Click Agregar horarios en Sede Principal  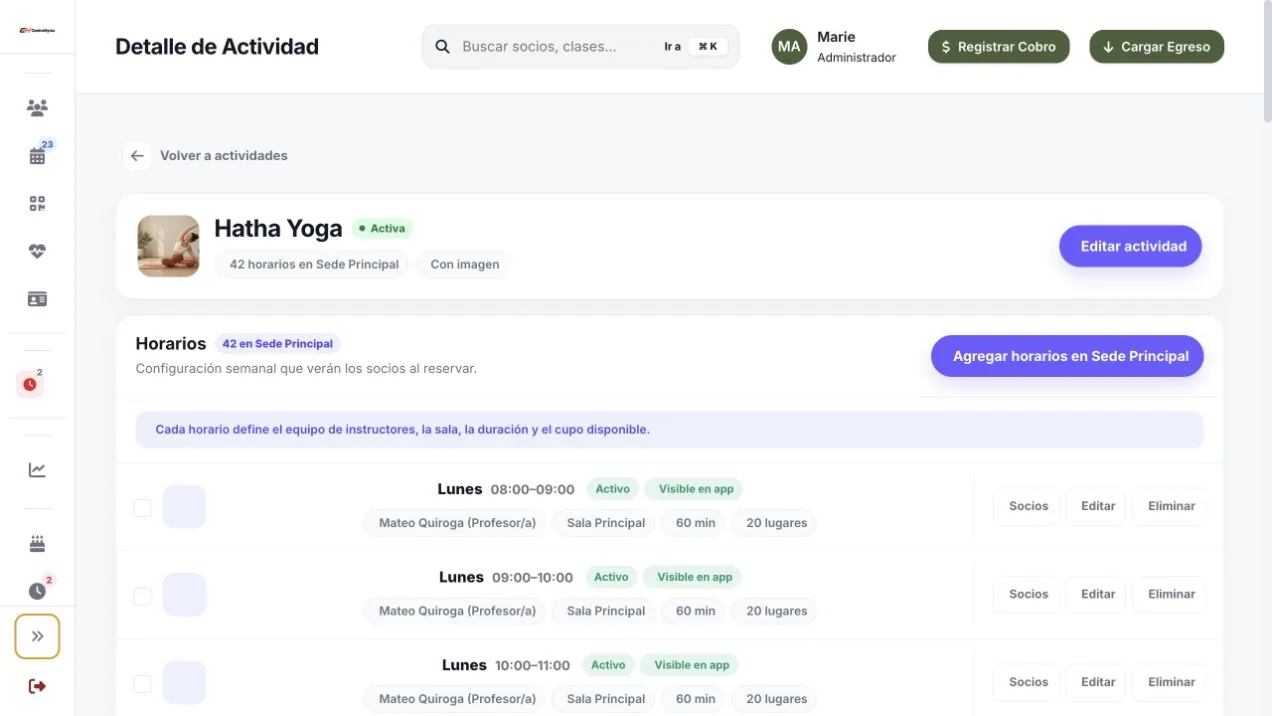pyautogui.click(x=1067, y=356)
